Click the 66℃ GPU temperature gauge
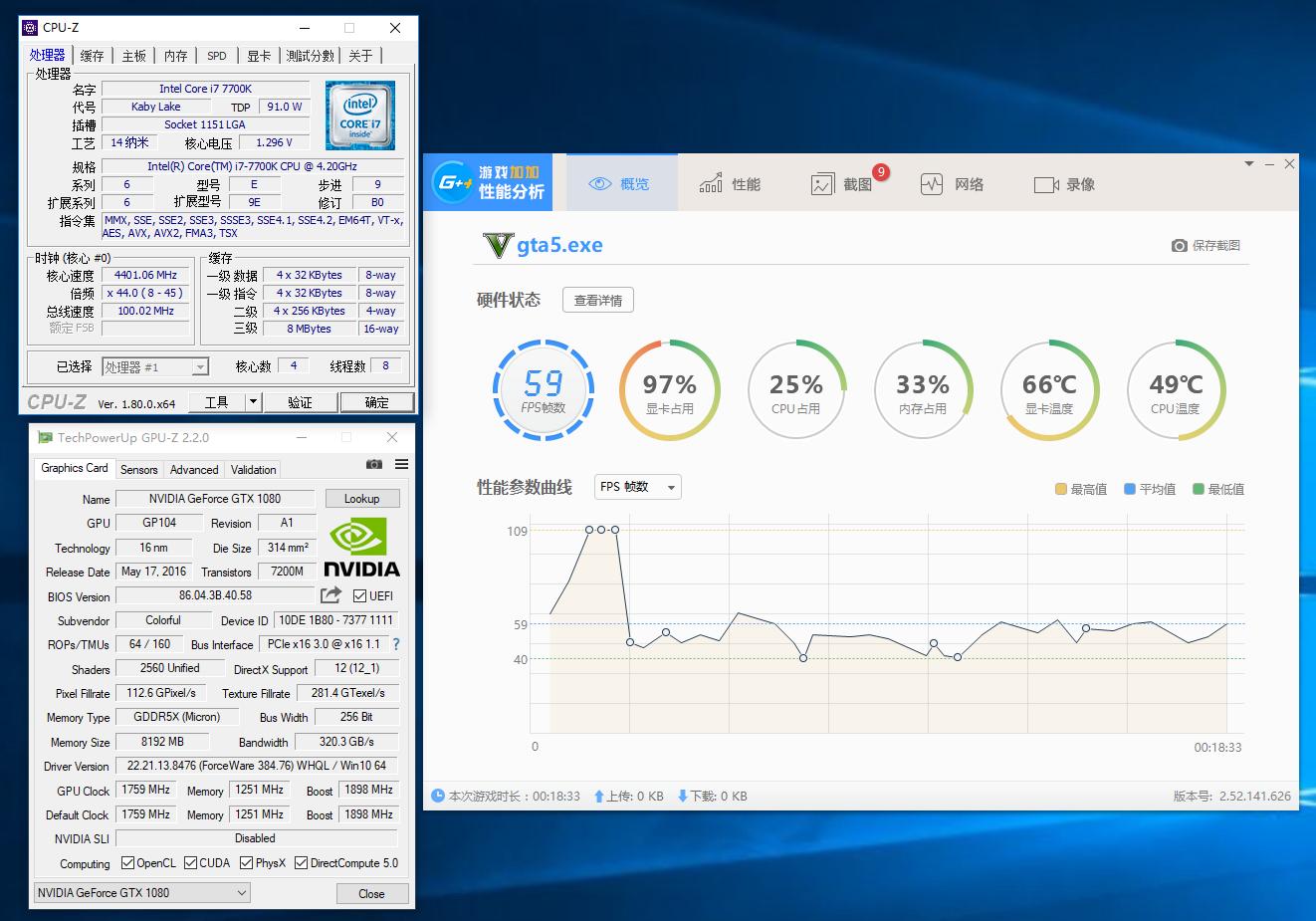The height and width of the screenshot is (921, 1316). (x=1049, y=390)
